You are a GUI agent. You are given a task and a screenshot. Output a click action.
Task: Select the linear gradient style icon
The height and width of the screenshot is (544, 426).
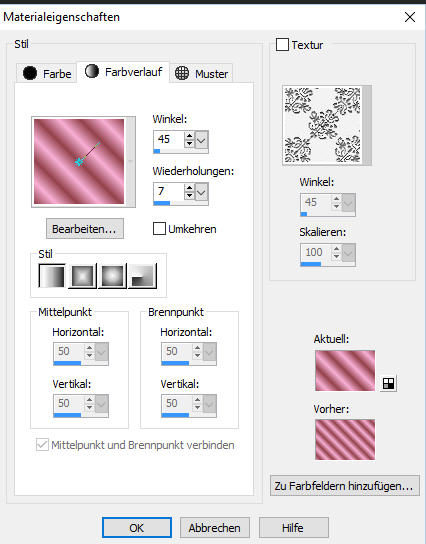click(52, 276)
